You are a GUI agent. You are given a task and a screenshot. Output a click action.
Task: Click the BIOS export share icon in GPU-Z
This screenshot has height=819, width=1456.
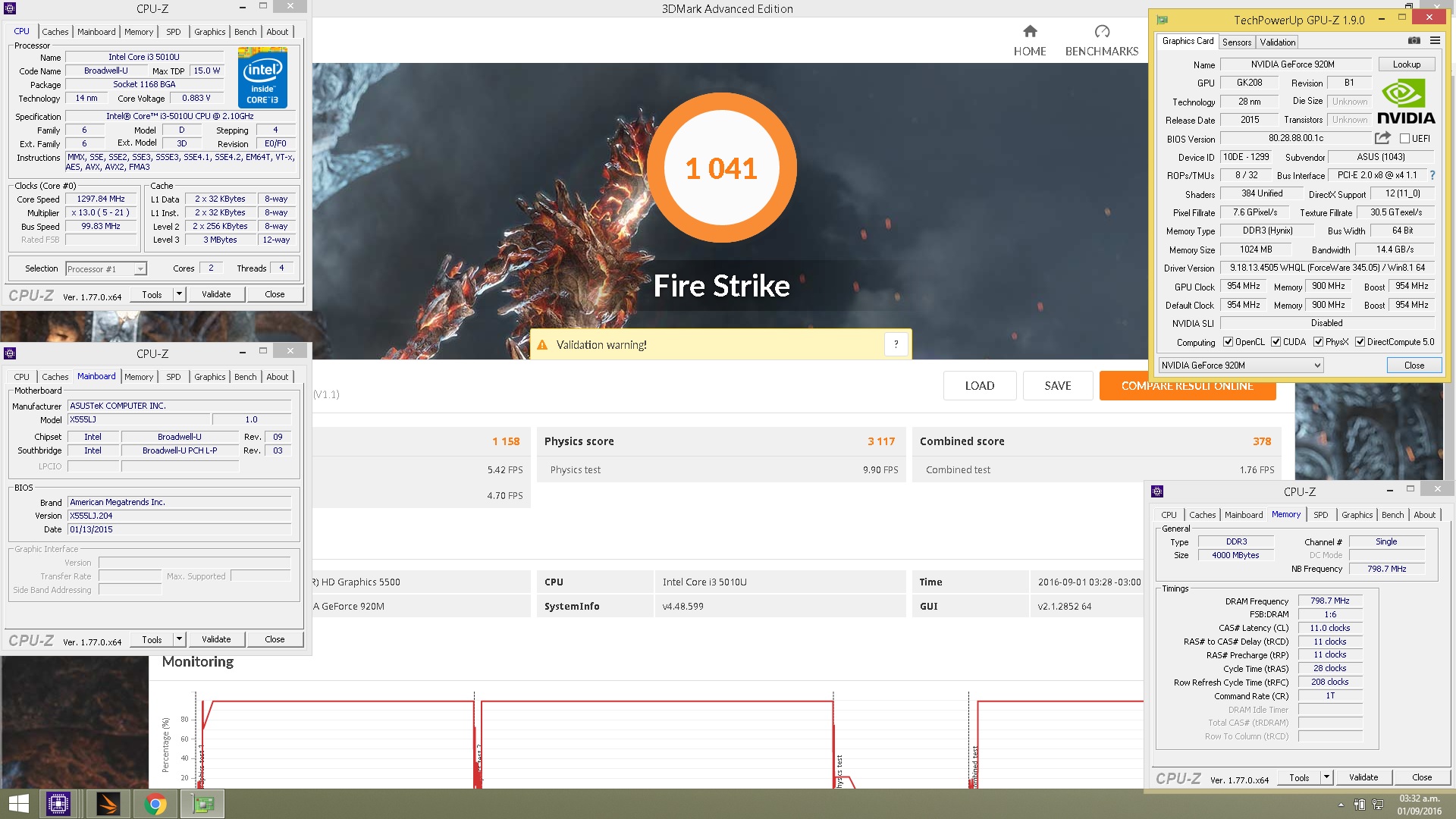1382,138
